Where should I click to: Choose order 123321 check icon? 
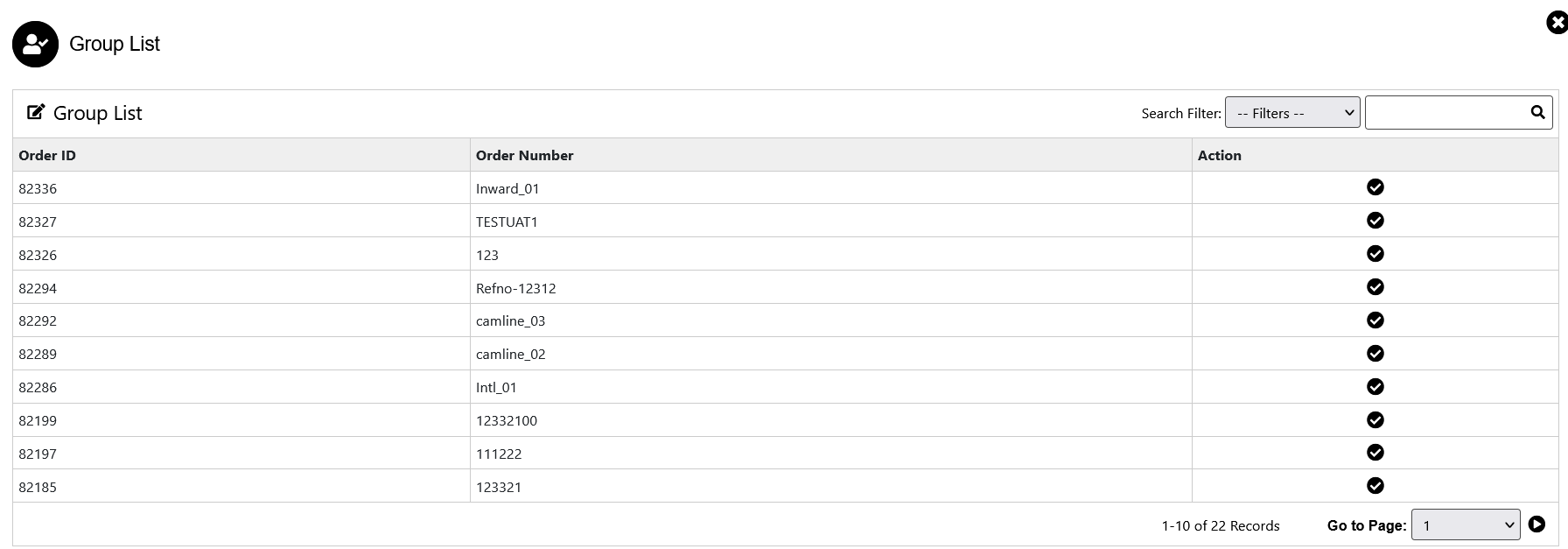[1375, 486]
